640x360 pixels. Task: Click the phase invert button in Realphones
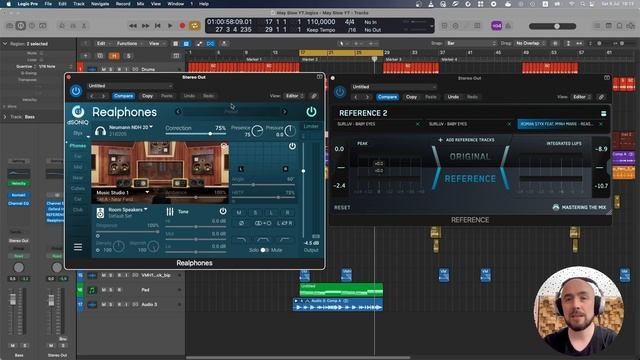tap(241, 223)
